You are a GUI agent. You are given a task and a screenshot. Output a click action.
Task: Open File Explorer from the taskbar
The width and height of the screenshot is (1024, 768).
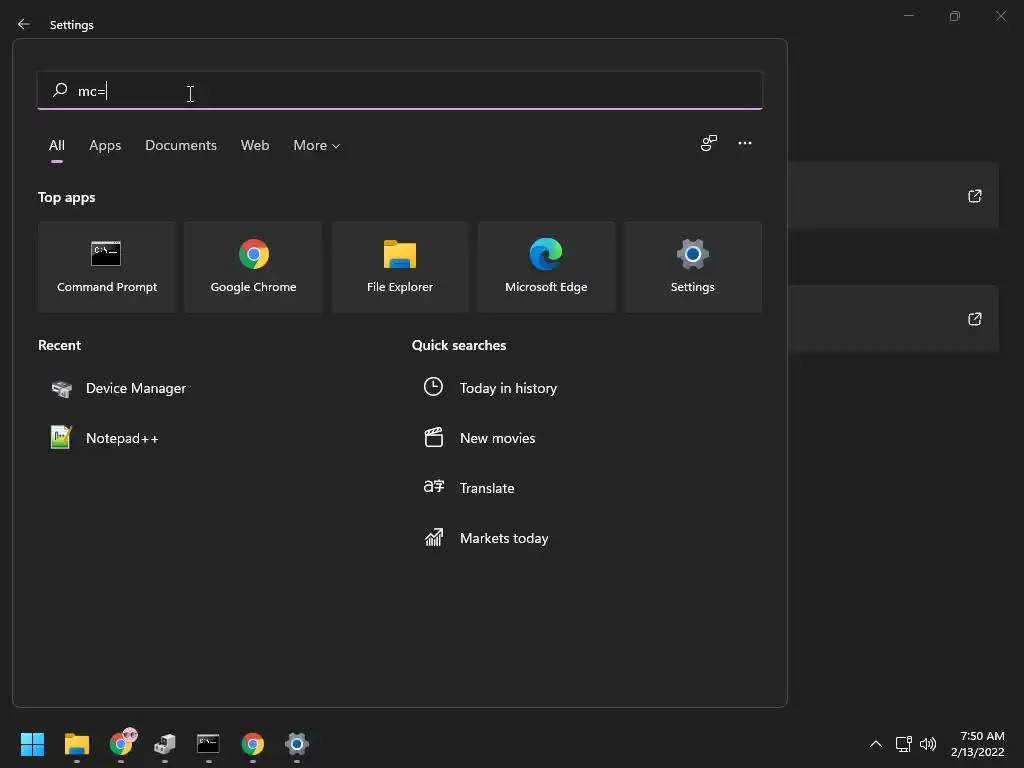(x=76, y=744)
